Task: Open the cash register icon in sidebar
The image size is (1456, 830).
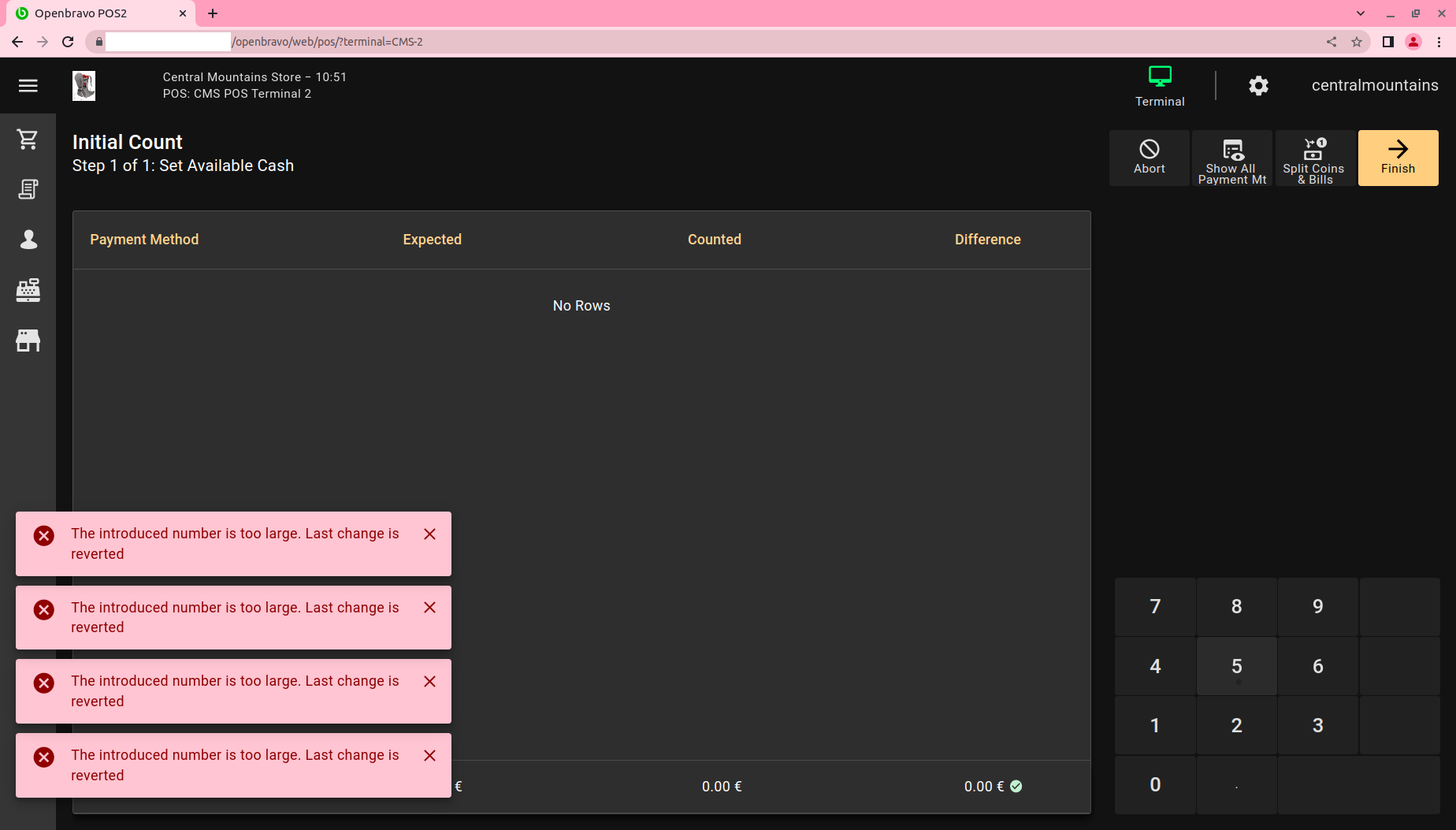Action: (x=28, y=290)
